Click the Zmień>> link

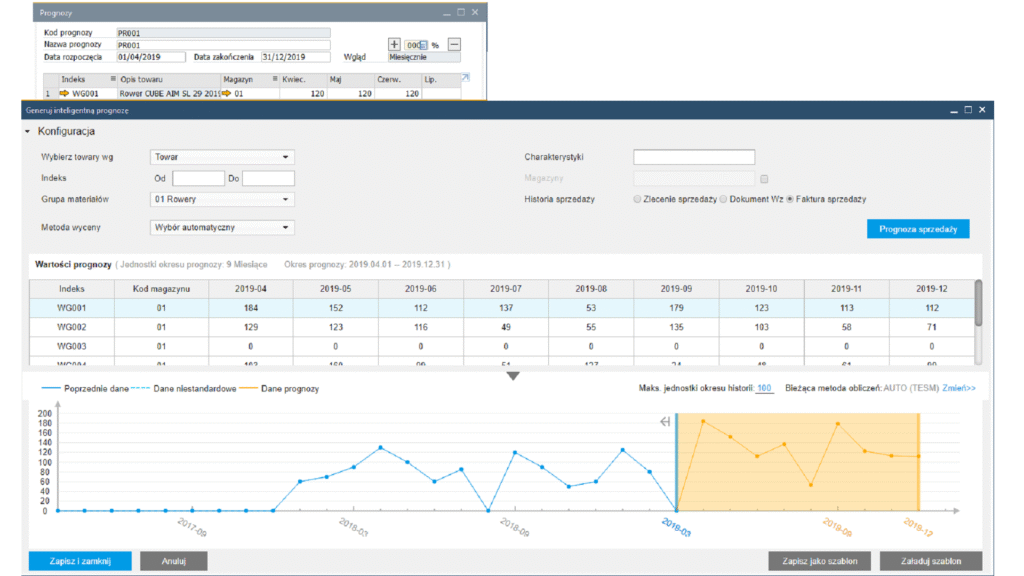coord(959,388)
